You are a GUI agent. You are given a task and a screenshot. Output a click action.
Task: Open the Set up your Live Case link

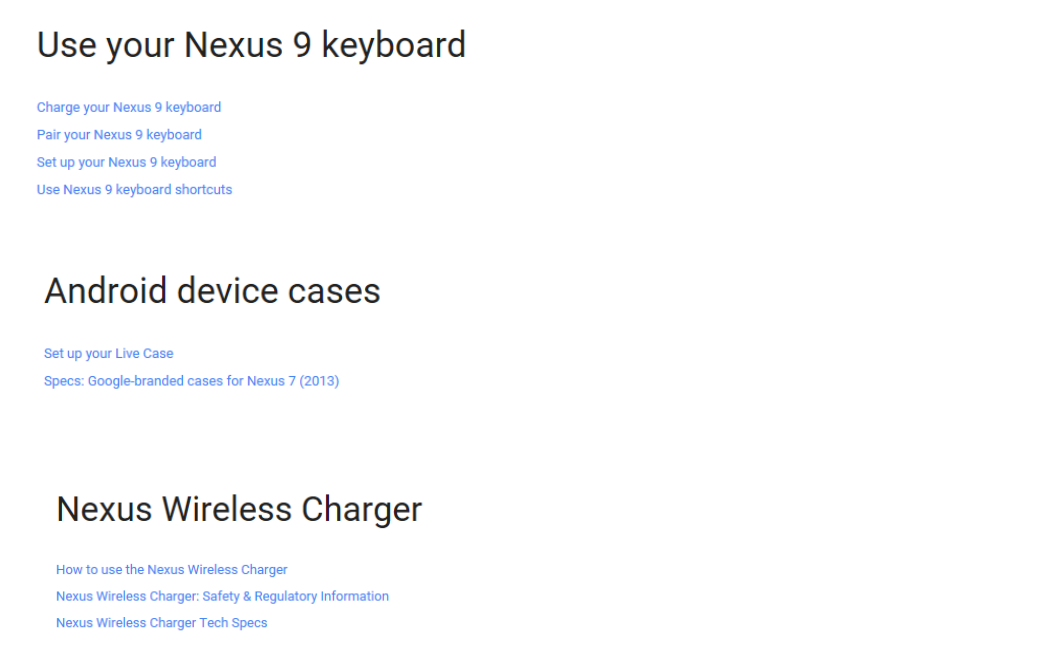tap(109, 354)
